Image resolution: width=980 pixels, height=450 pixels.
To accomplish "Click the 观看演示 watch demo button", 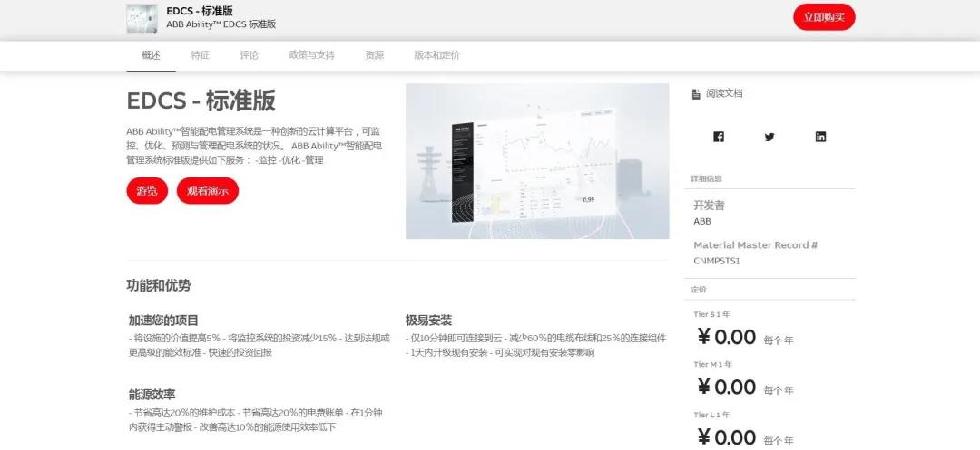I will (x=208, y=191).
